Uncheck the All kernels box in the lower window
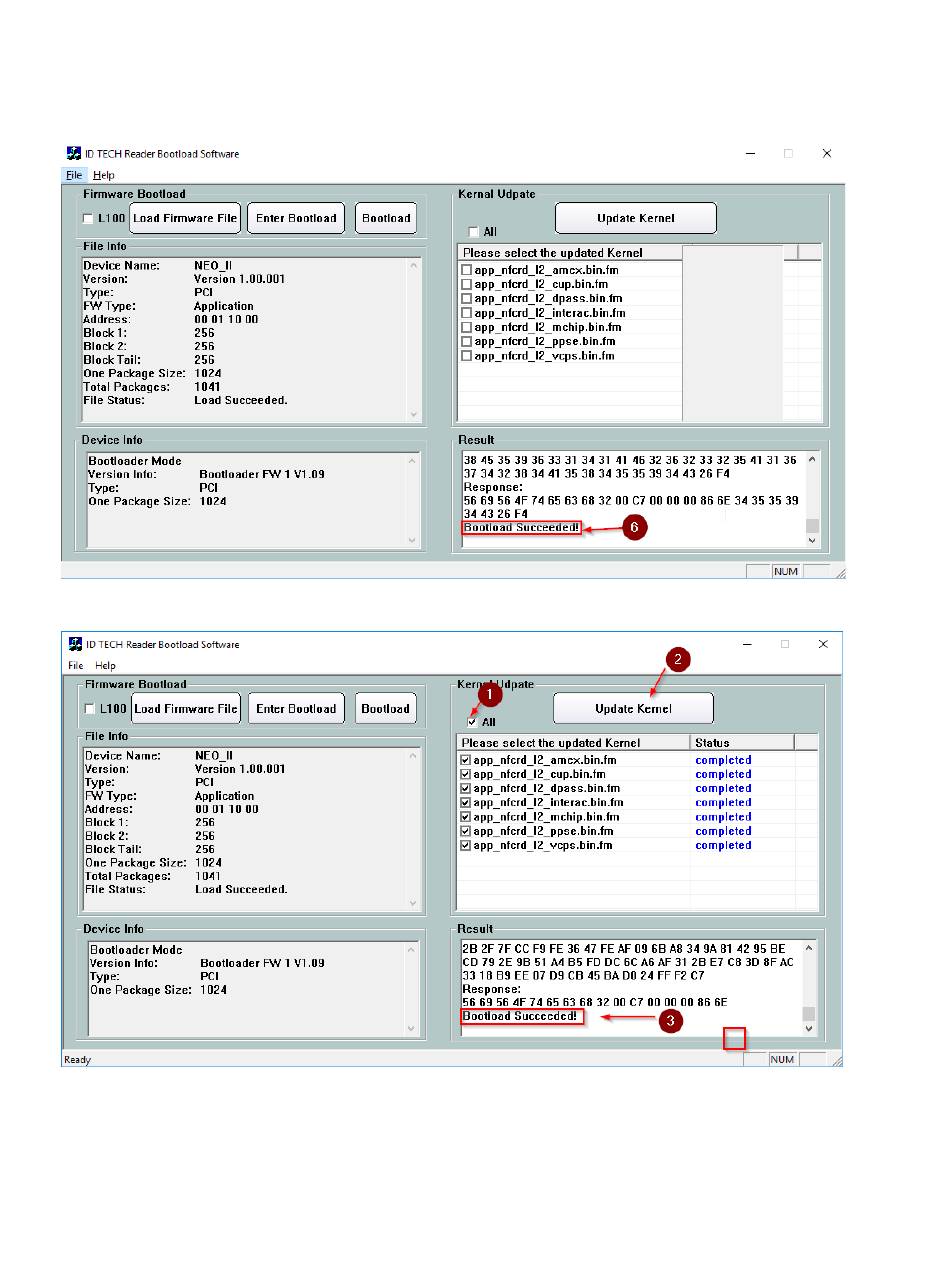 tap(472, 722)
